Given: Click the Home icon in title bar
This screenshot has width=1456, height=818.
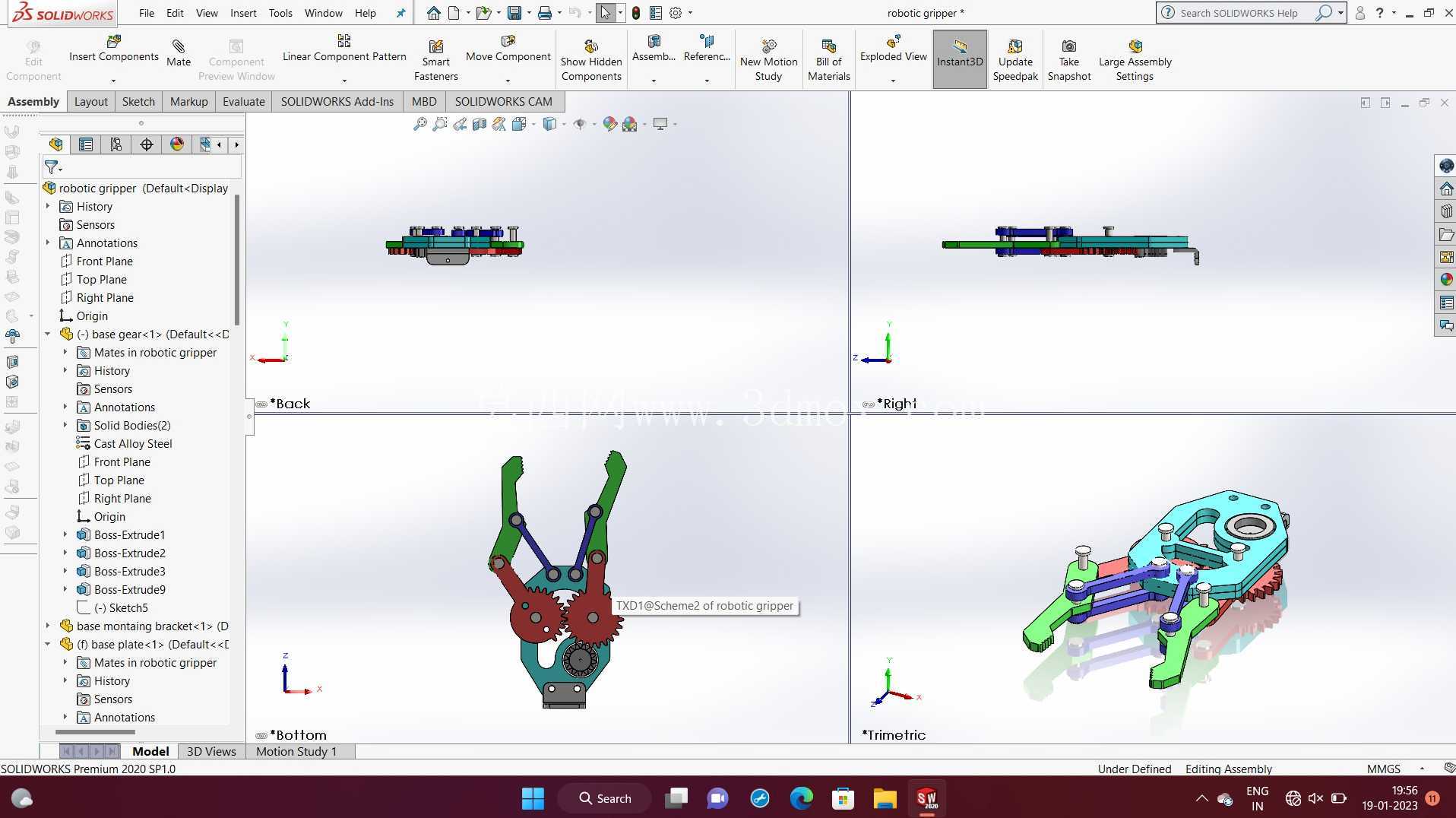Looking at the screenshot, I should (x=433, y=13).
